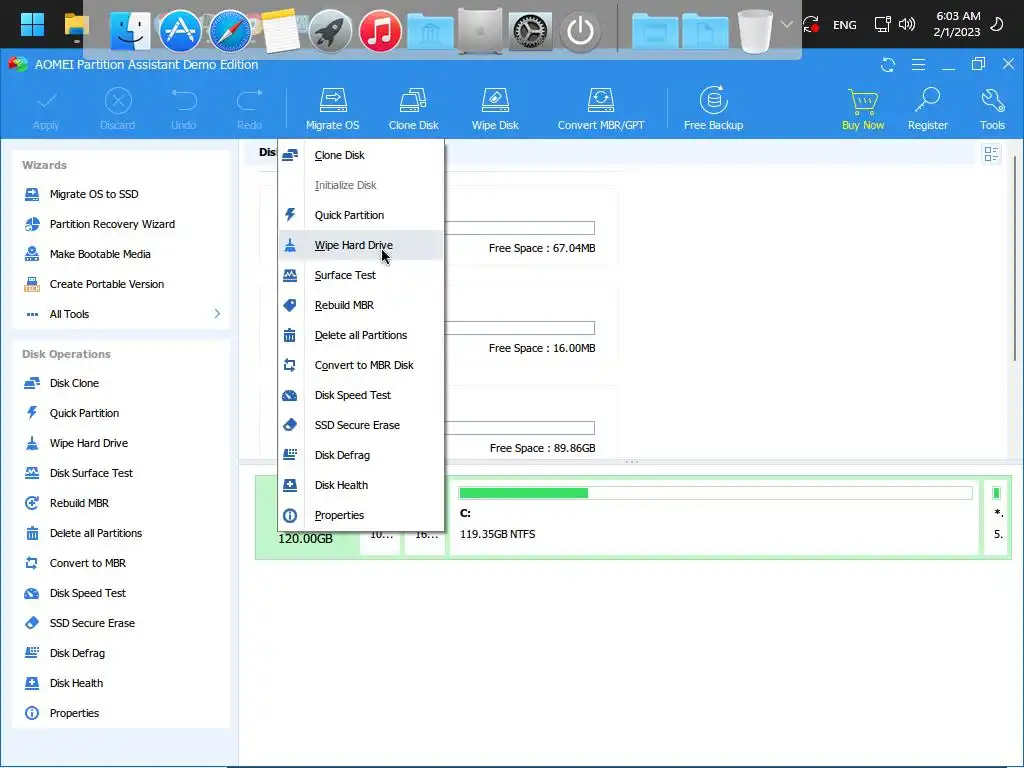Select Disk Health in context menu
This screenshot has height=768, width=1024.
point(361,485)
